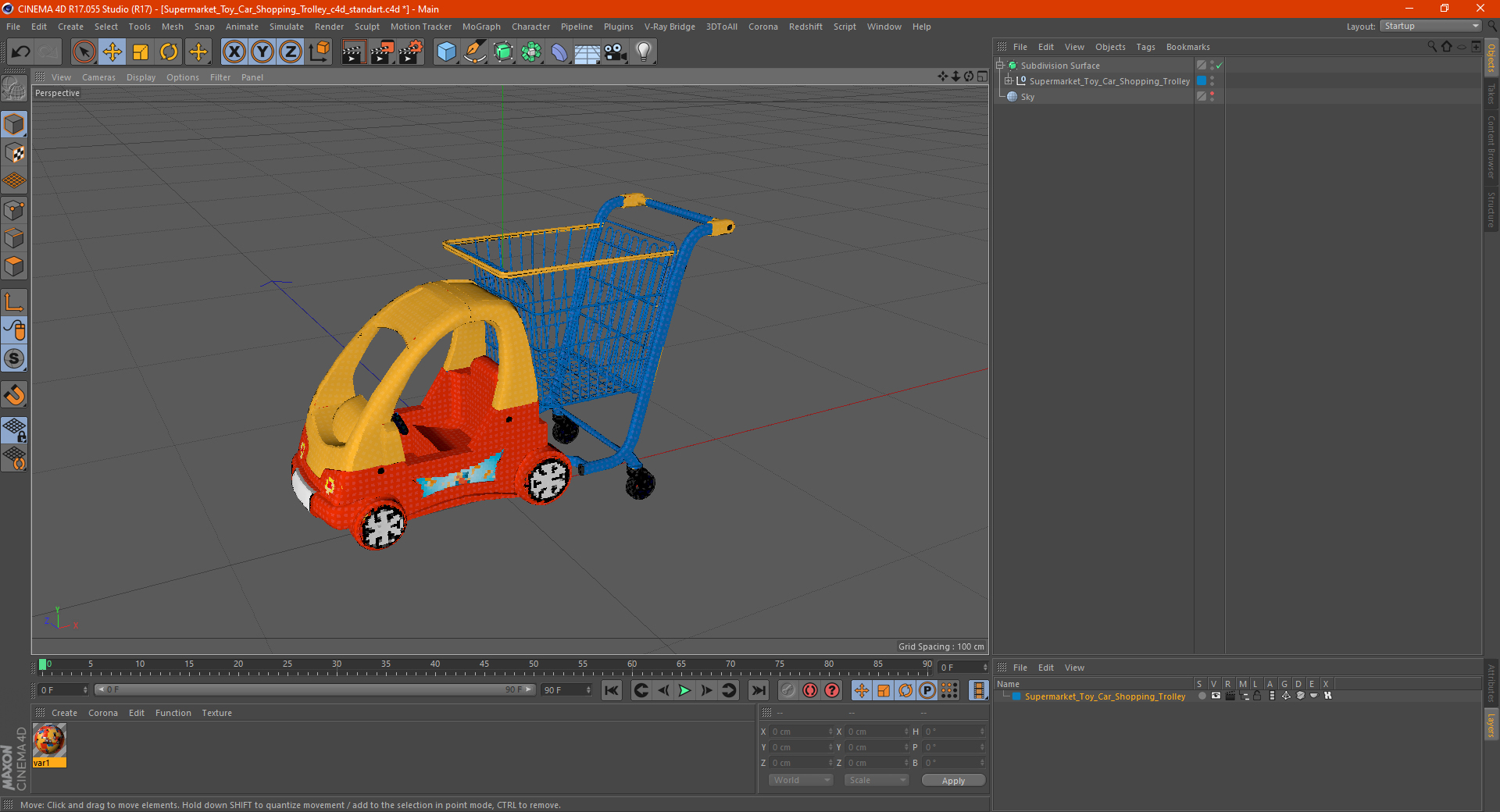This screenshot has height=812, width=1500.
Task: Add a Camera object
Action: point(616,52)
